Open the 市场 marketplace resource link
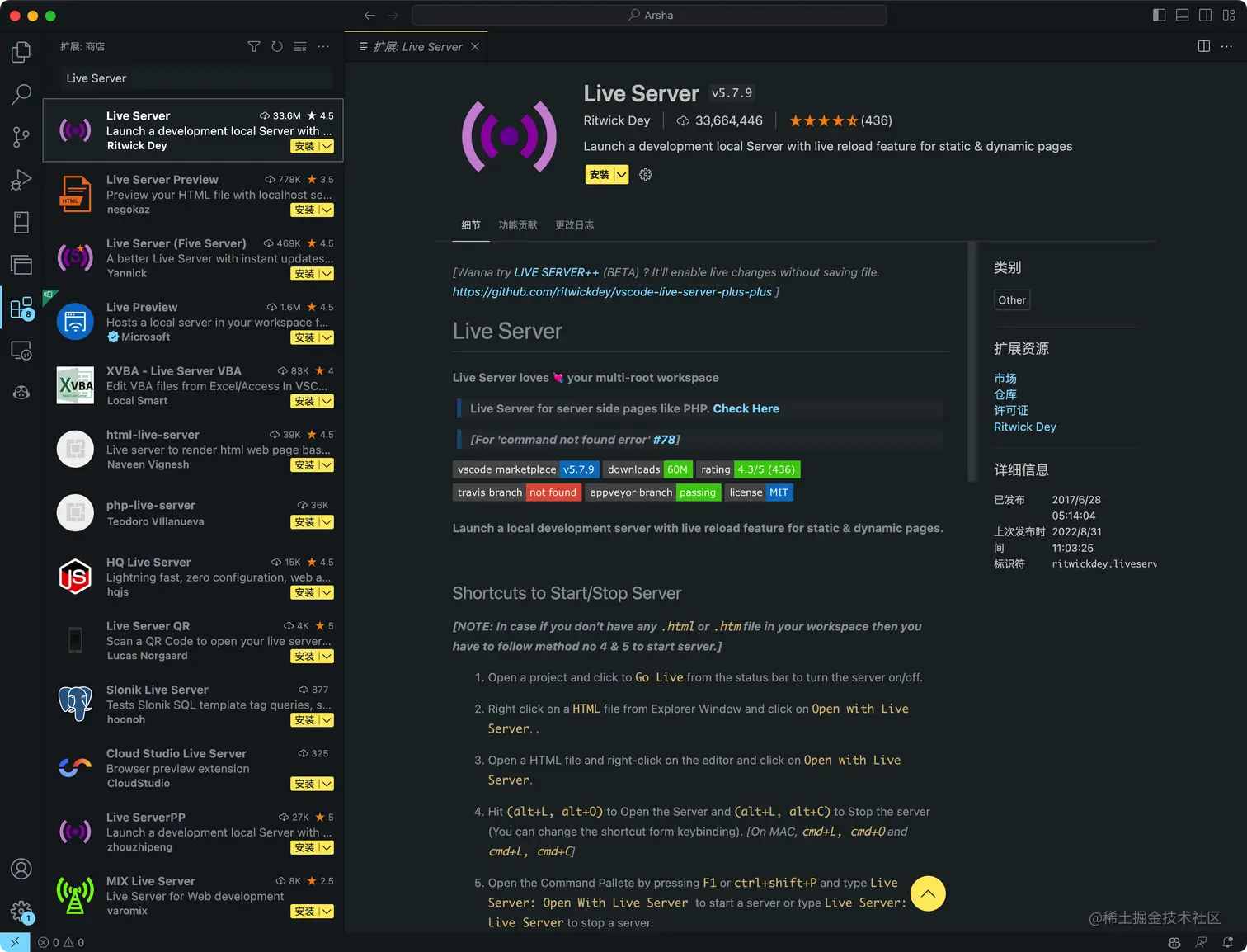 coord(1005,379)
